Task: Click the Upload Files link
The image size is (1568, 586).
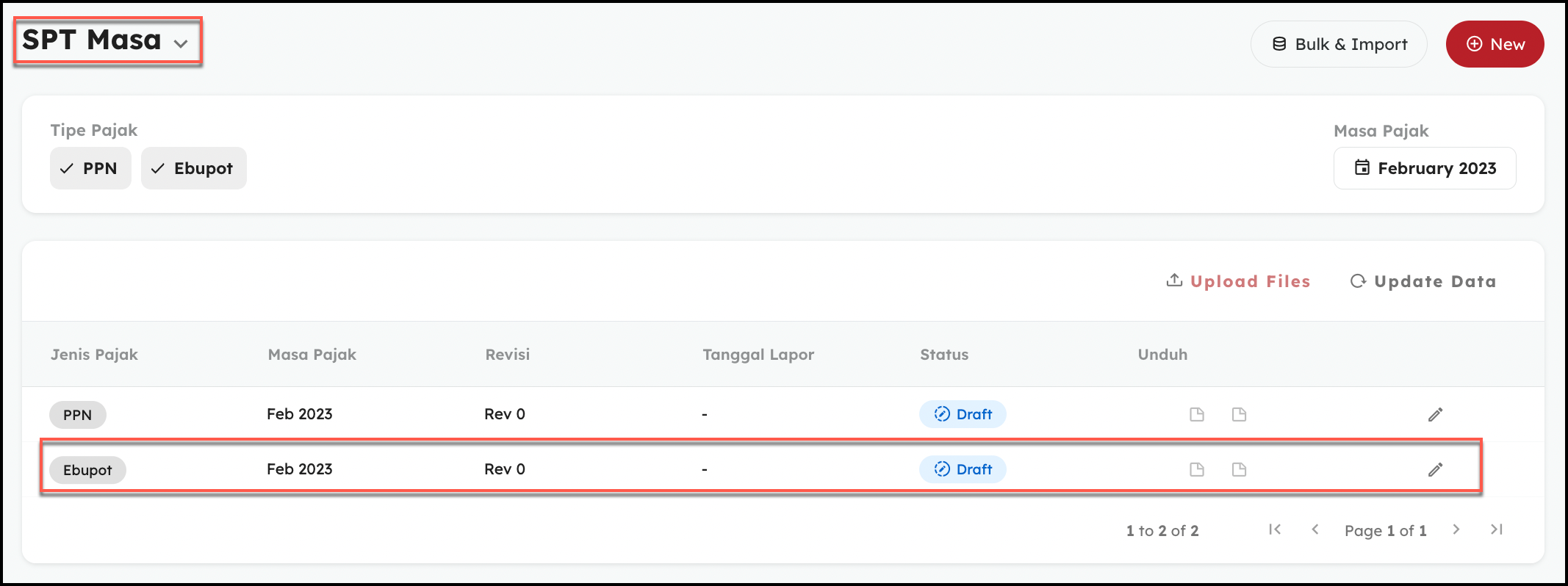Action: (x=1239, y=281)
